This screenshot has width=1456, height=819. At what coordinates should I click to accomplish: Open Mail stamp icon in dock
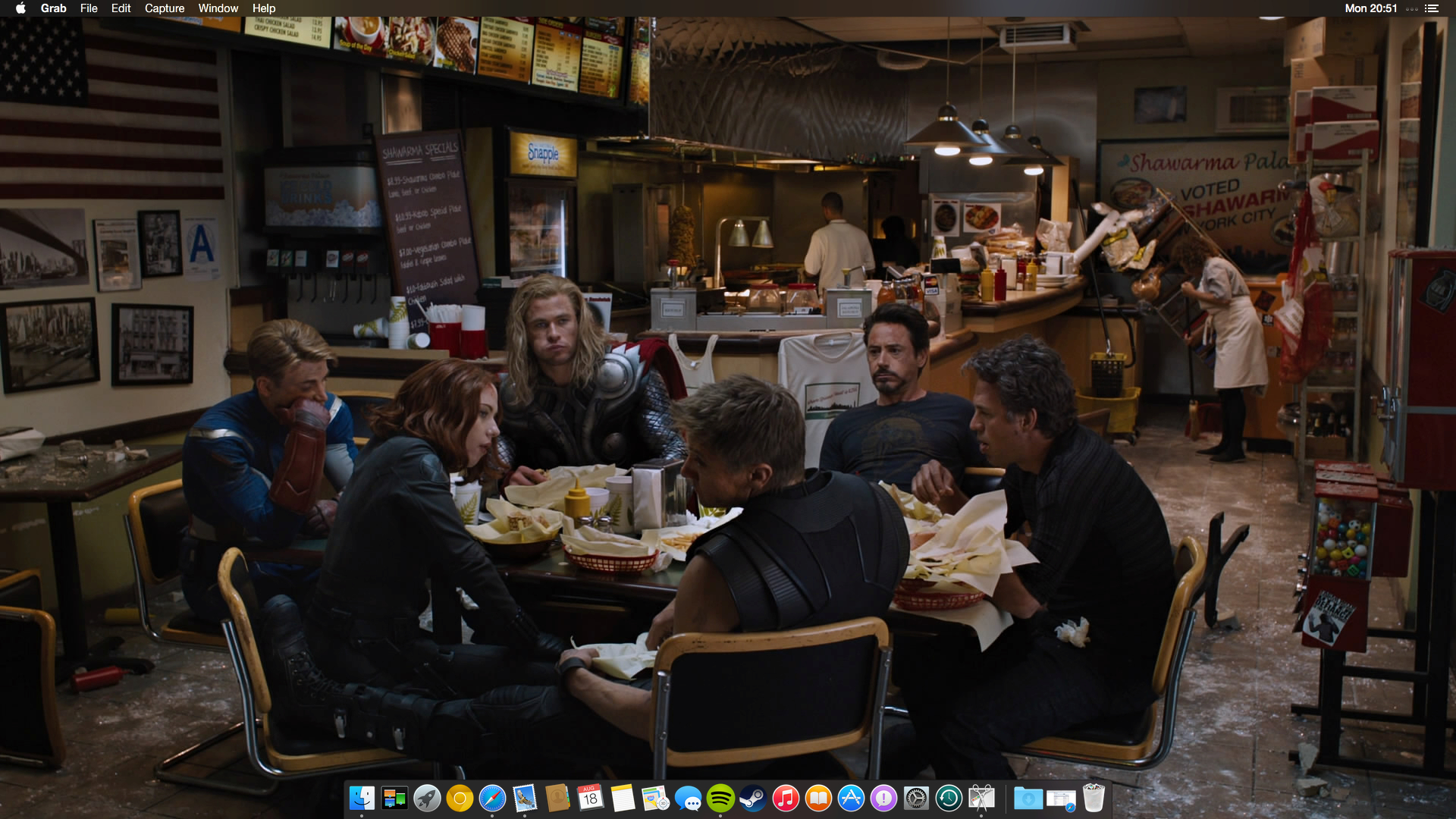pyautogui.click(x=525, y=798)
